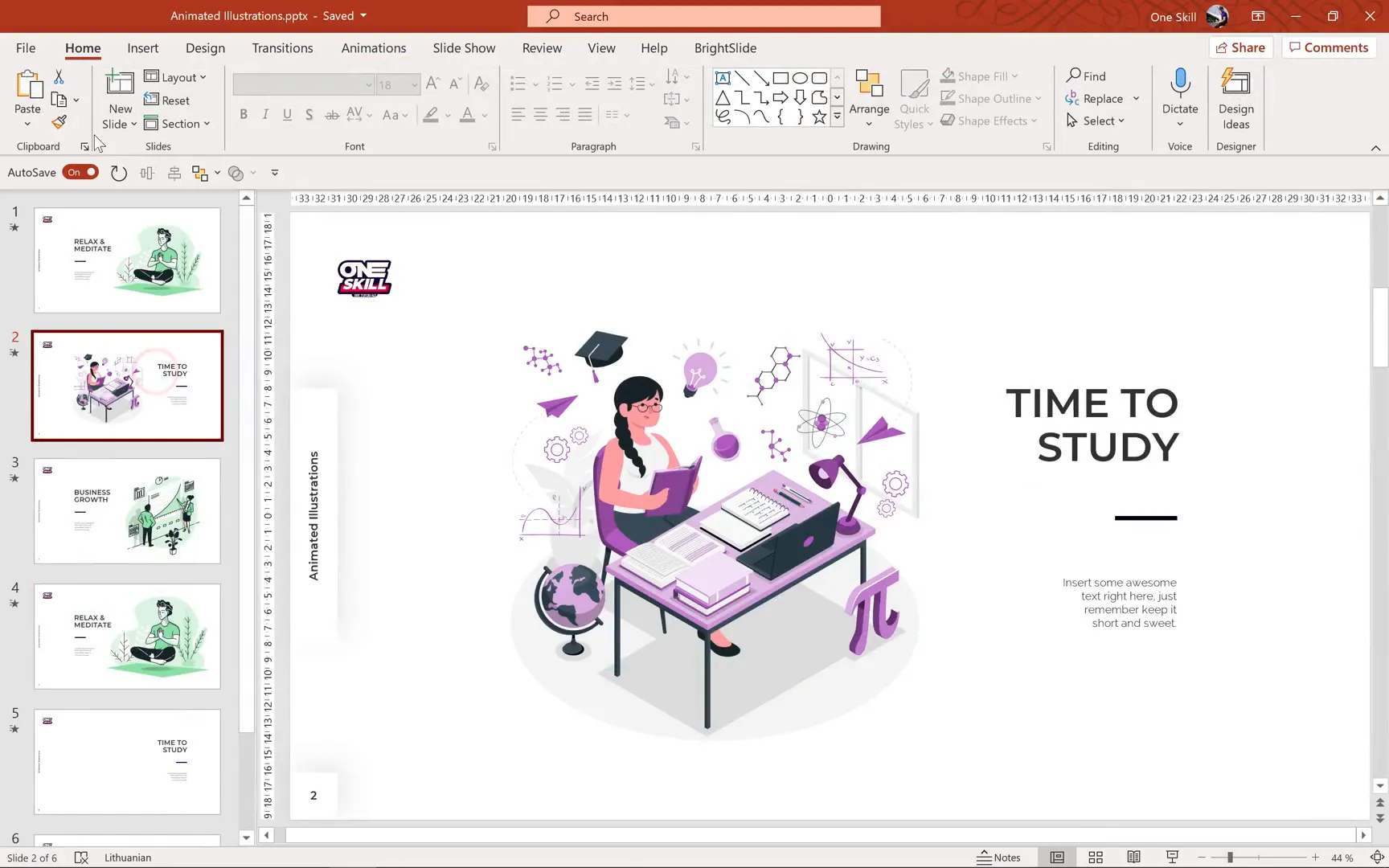Expand the Font Size dropdown
Image resolution: width=1389 pixels, height=868 pixels.
(413, 84)
